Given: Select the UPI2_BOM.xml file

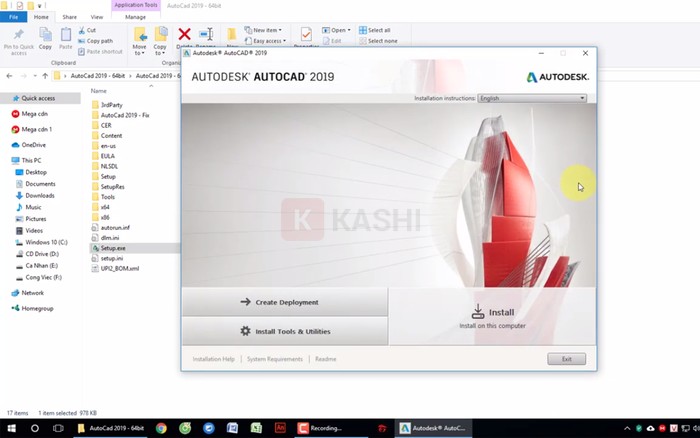Looking at the screenshot, I should [x=120, y=268].
